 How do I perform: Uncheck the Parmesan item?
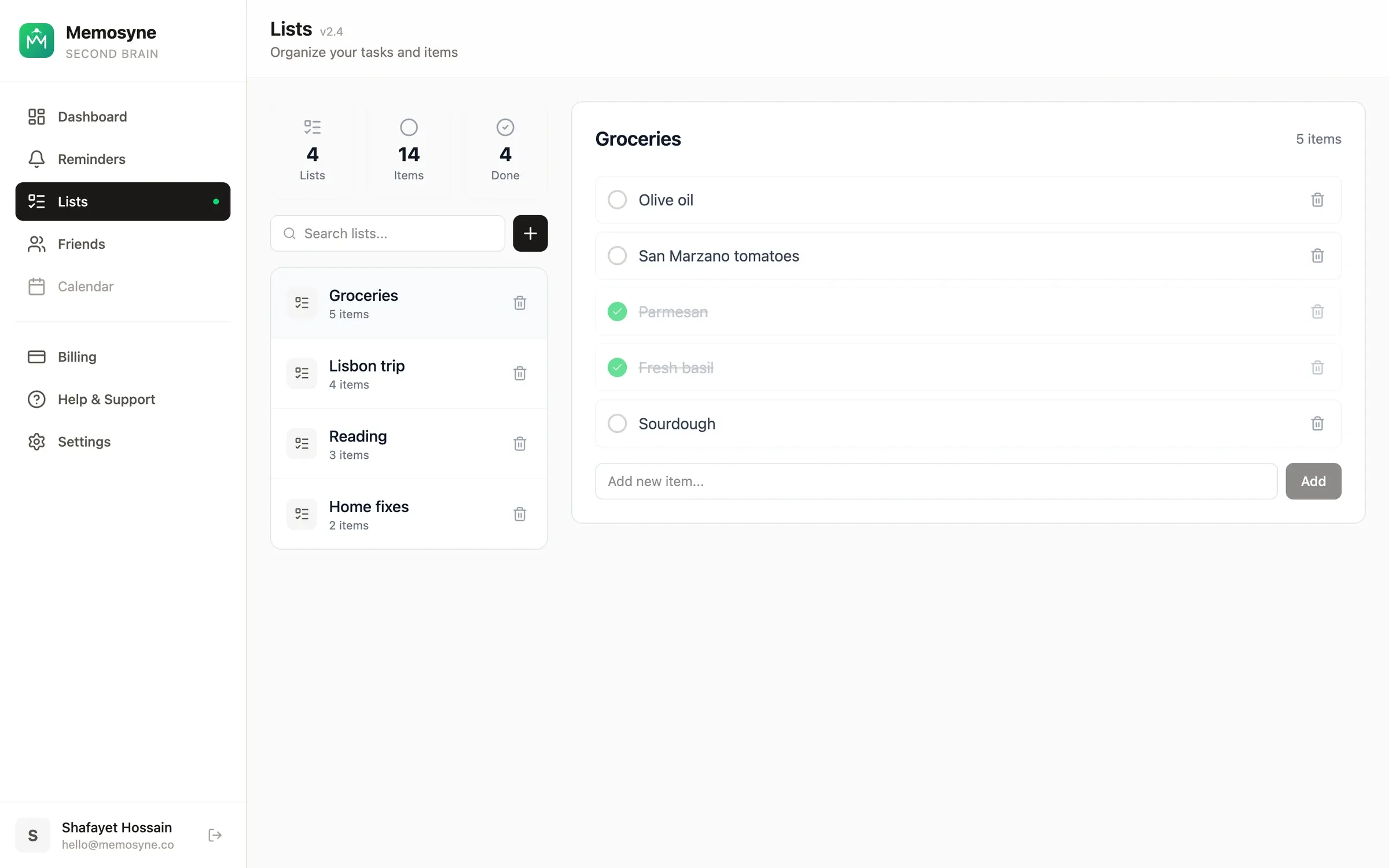[617, 311]
